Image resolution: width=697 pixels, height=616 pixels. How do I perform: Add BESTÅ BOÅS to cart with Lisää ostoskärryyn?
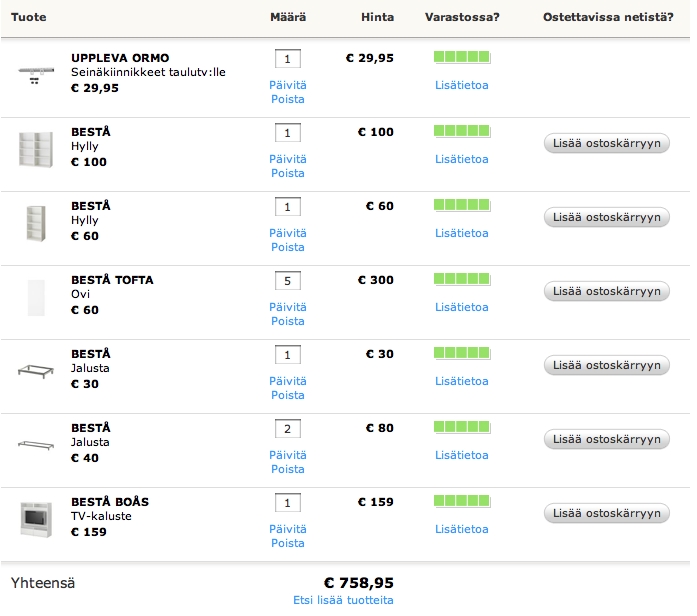(606, 513)
